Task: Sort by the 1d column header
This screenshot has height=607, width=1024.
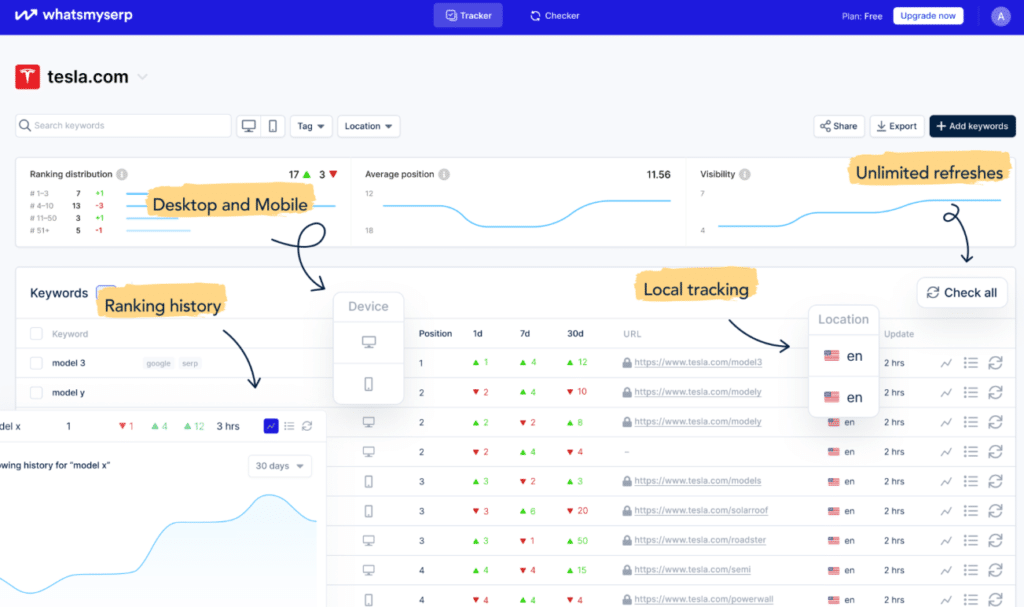Action: pyautogui.click(x=477, y=333)
